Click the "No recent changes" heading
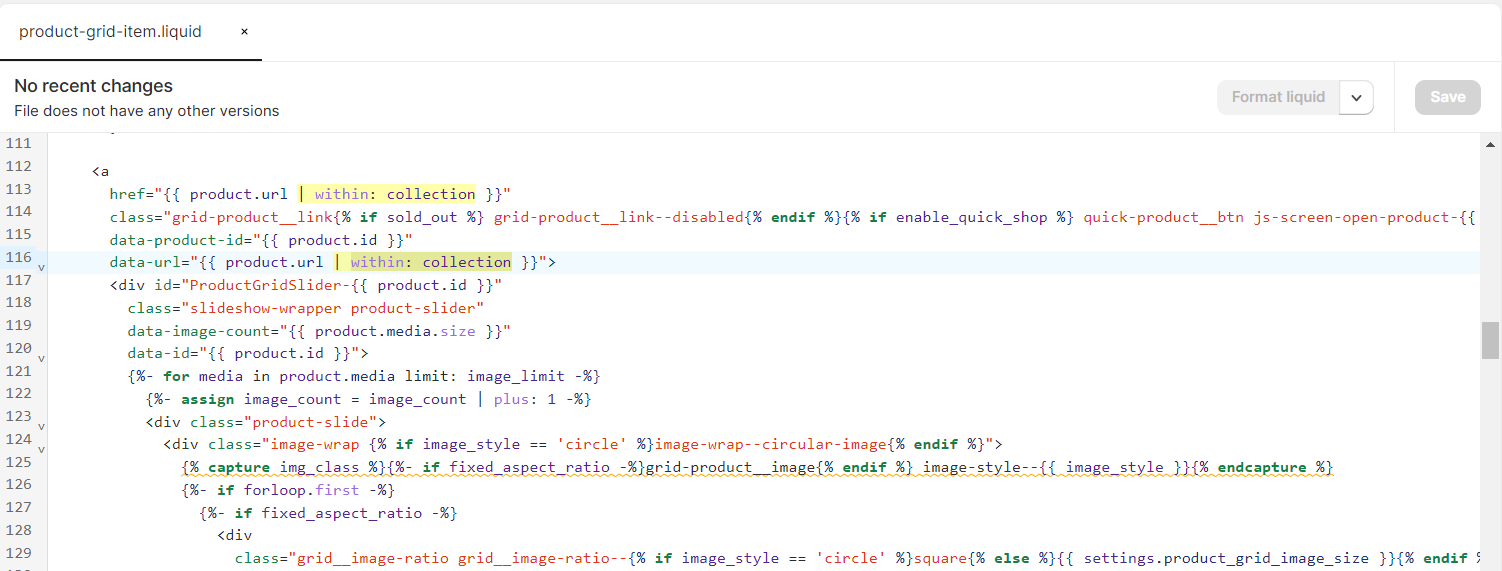The width and height of the screenshot is (1502, 571). click(94, 86)
